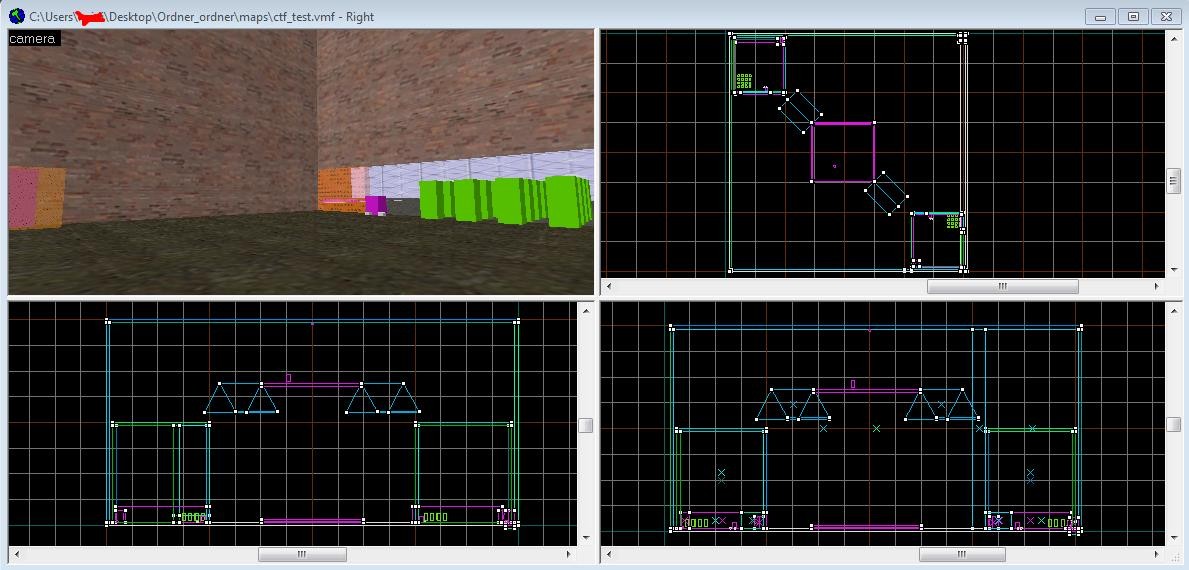1189x570 pixels.
Task: Minimize the ctf_test.vmf map window
Action: (x=1100, y=16)
